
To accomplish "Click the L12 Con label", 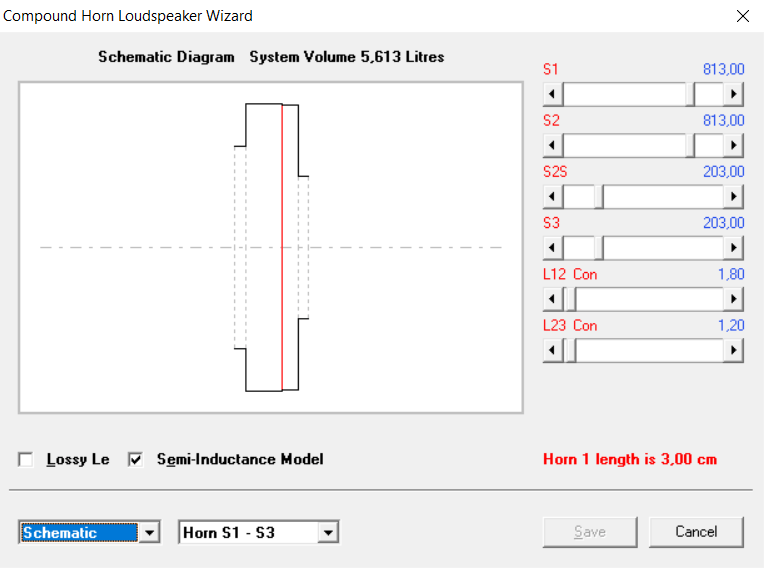I will pos(570,274).
